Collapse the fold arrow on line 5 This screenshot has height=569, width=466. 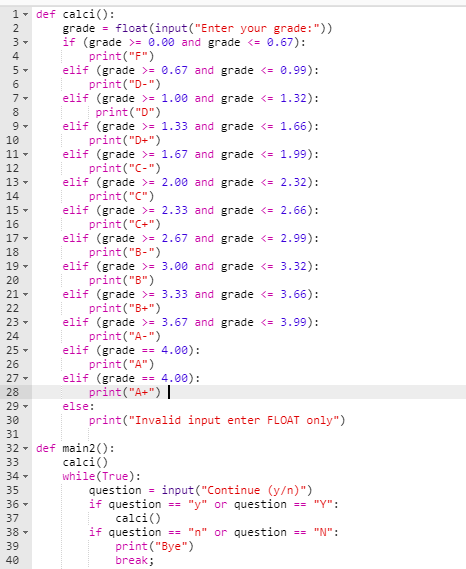(25, 70)
